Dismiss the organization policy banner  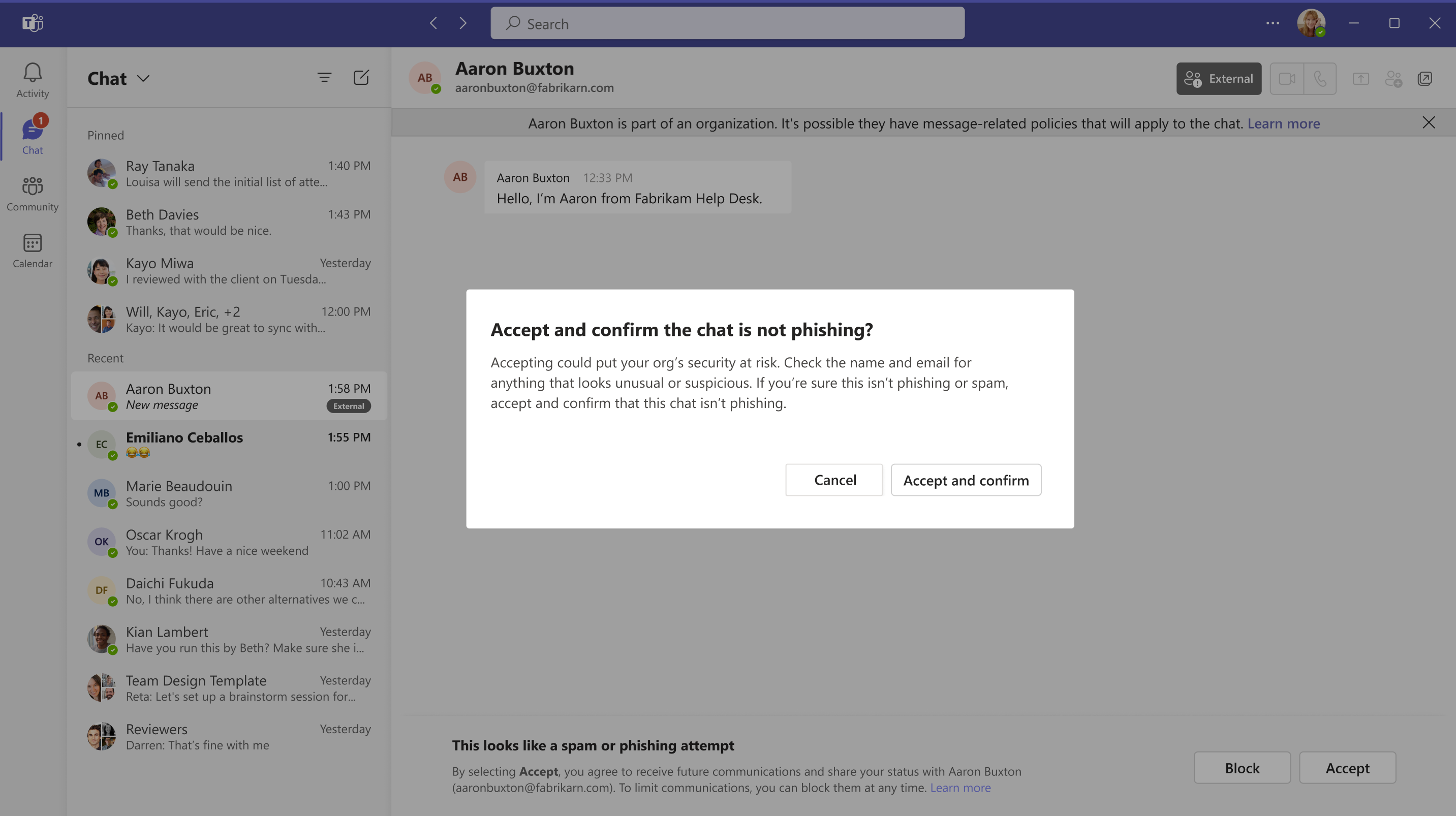click(1429, 122)
